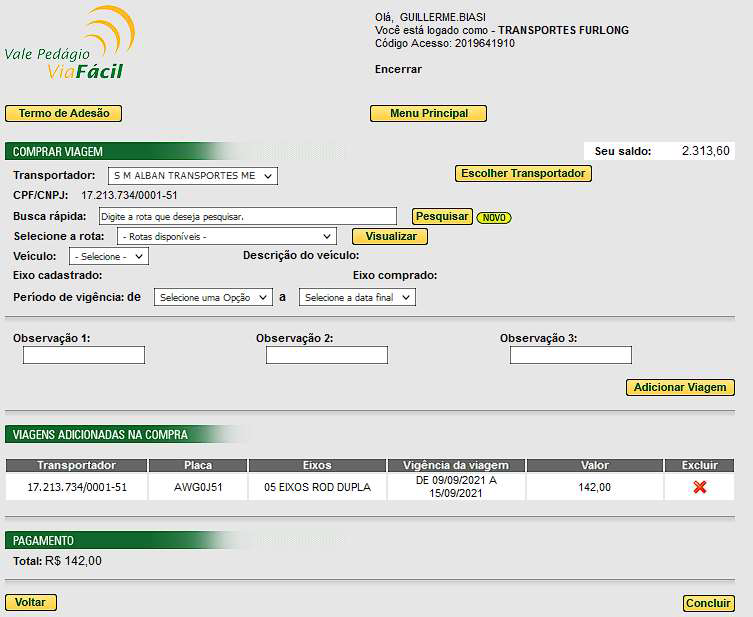Click Concluir to finish purchase
This screenshot has height=617, width=753.
pos(708,603)
